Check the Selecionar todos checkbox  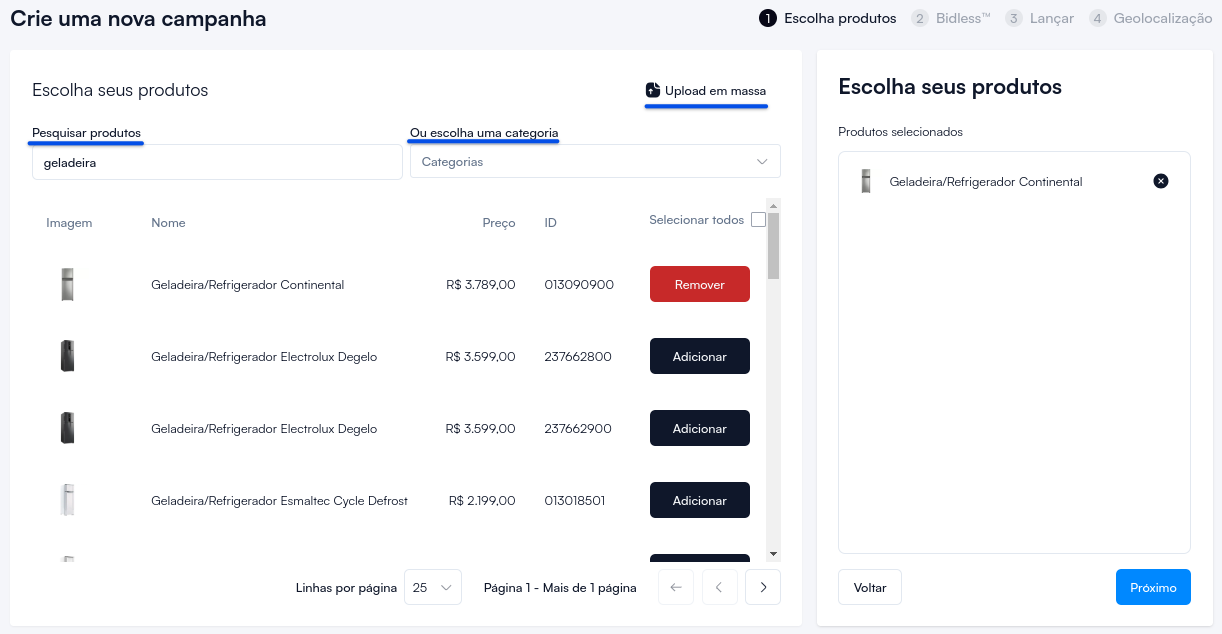[x=758, y=220]
